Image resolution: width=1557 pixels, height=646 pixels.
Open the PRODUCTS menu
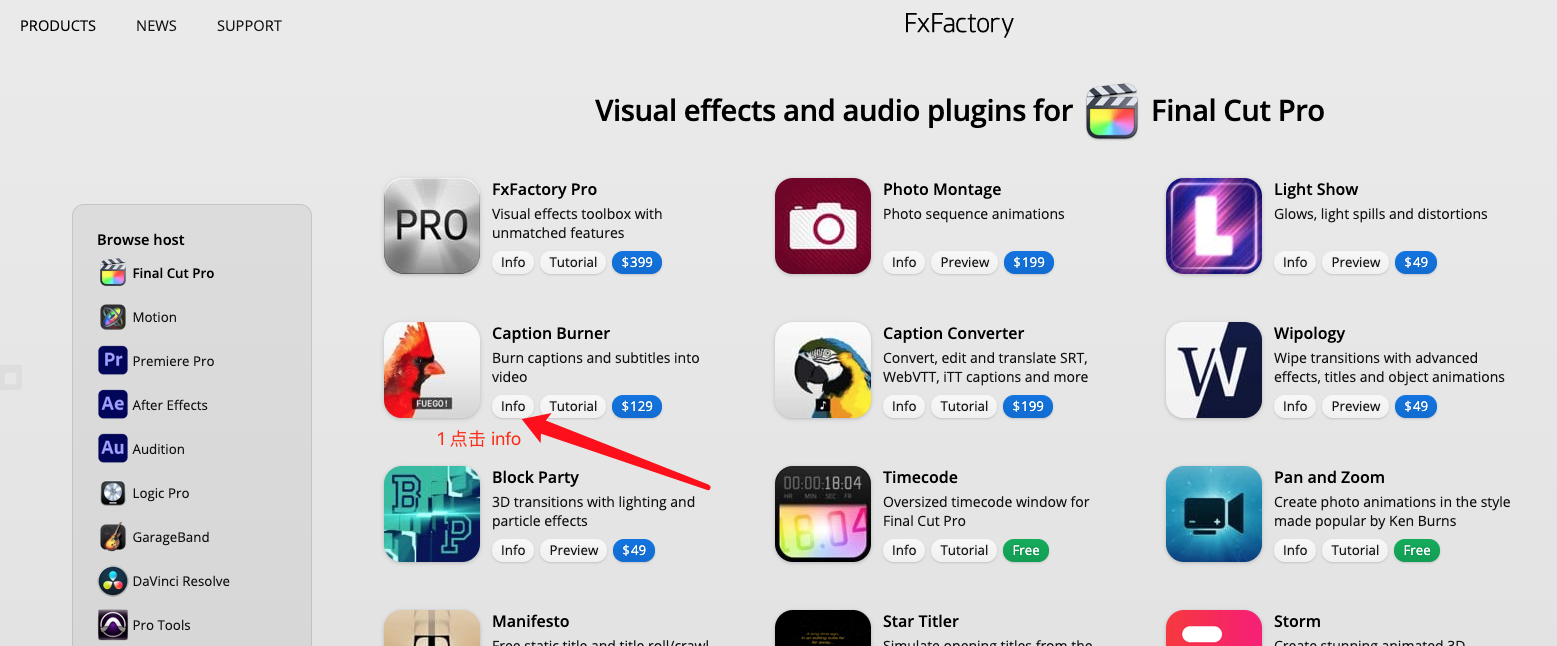(x=58, y=26)
